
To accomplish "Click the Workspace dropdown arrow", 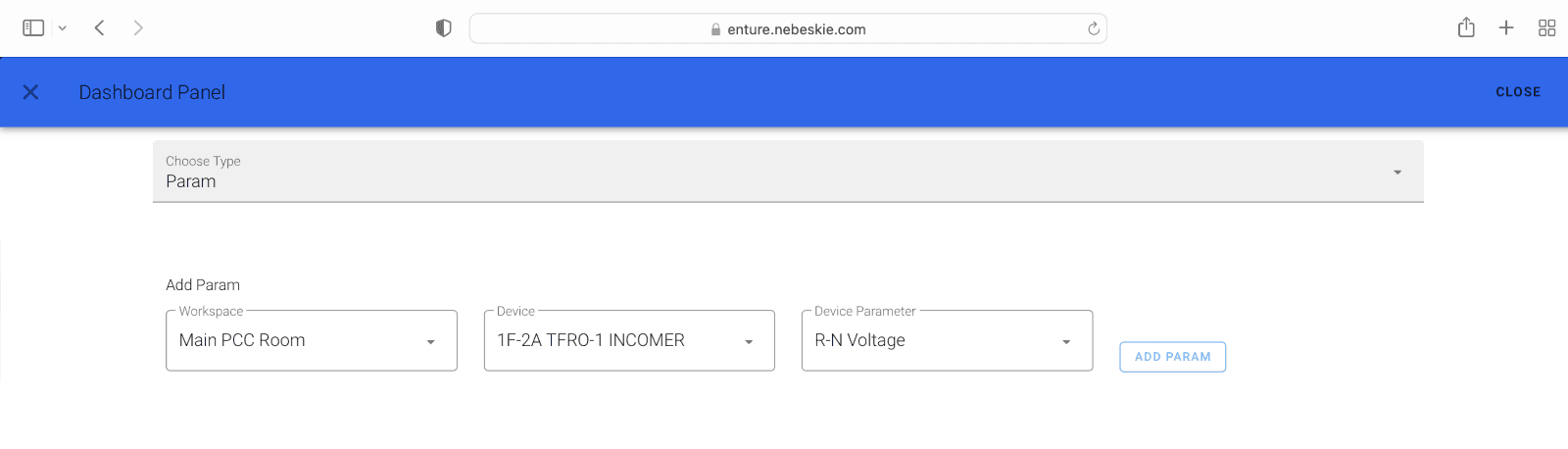I will pyautogui.click(x=430, y=342).
